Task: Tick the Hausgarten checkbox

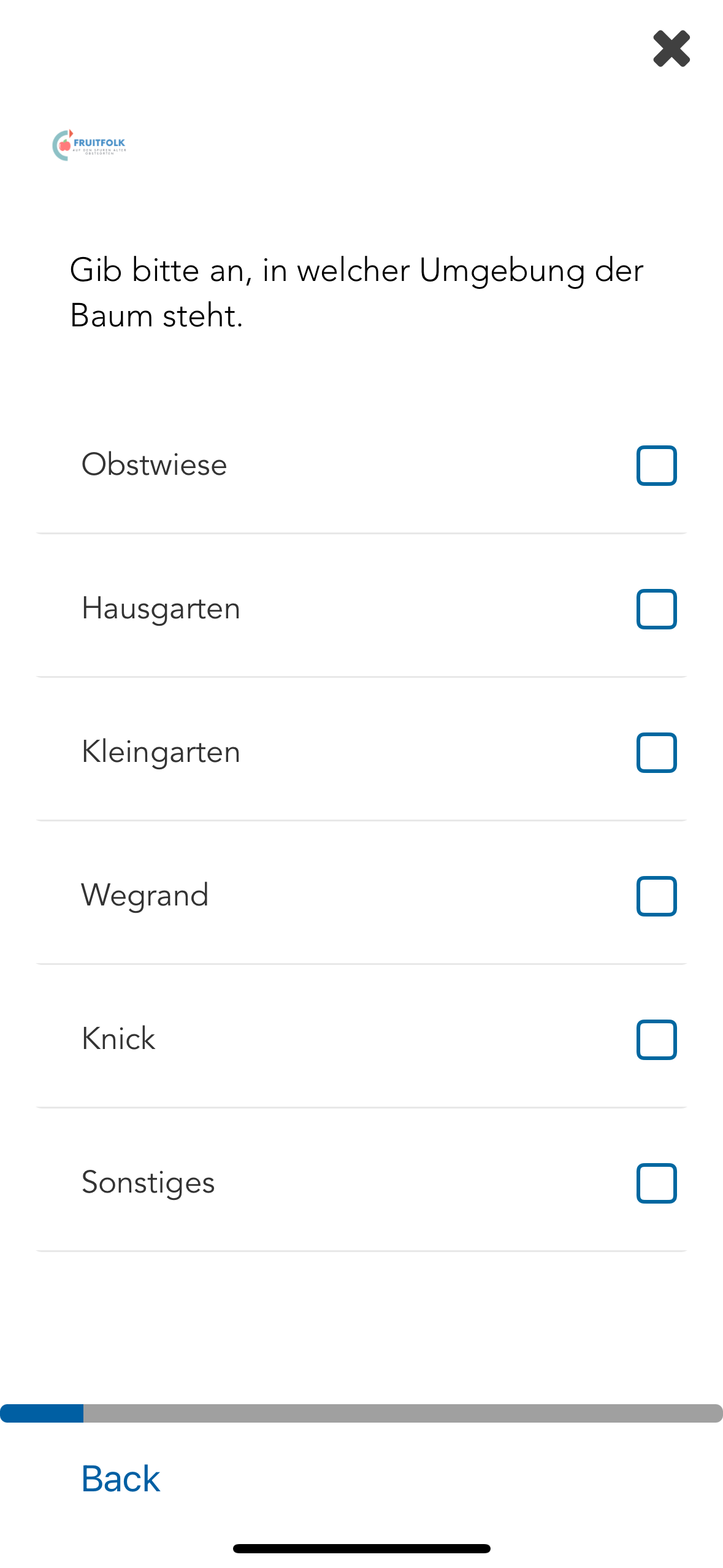Action: click(656, 609)
